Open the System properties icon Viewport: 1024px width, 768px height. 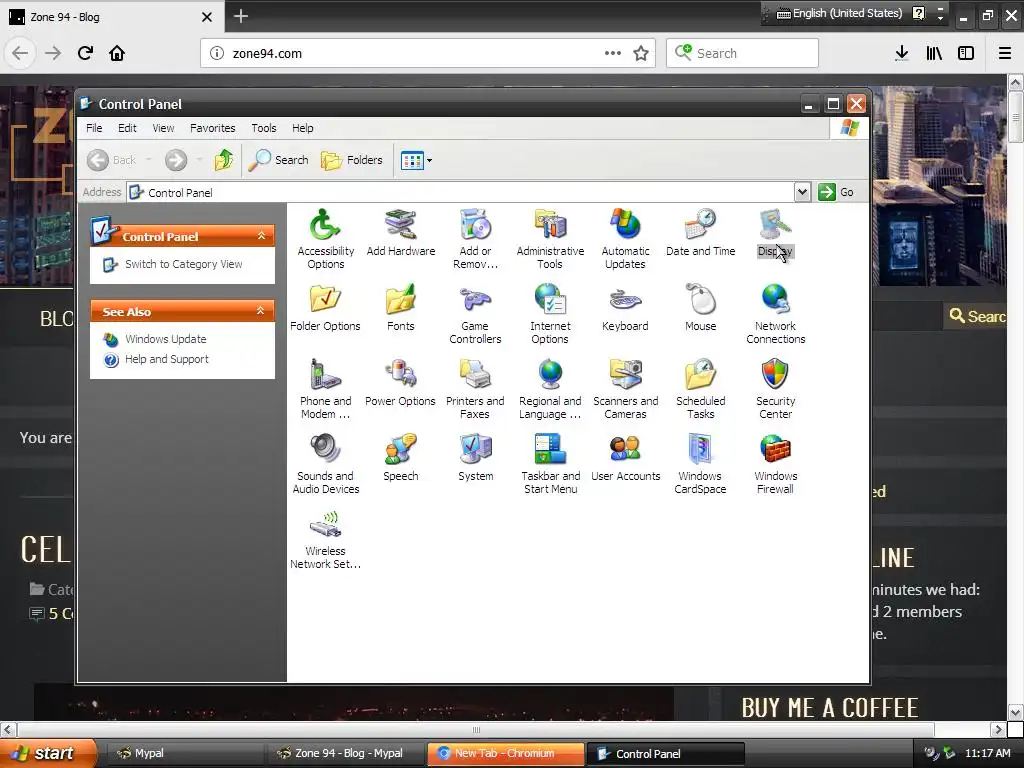(x=475, y=457)
